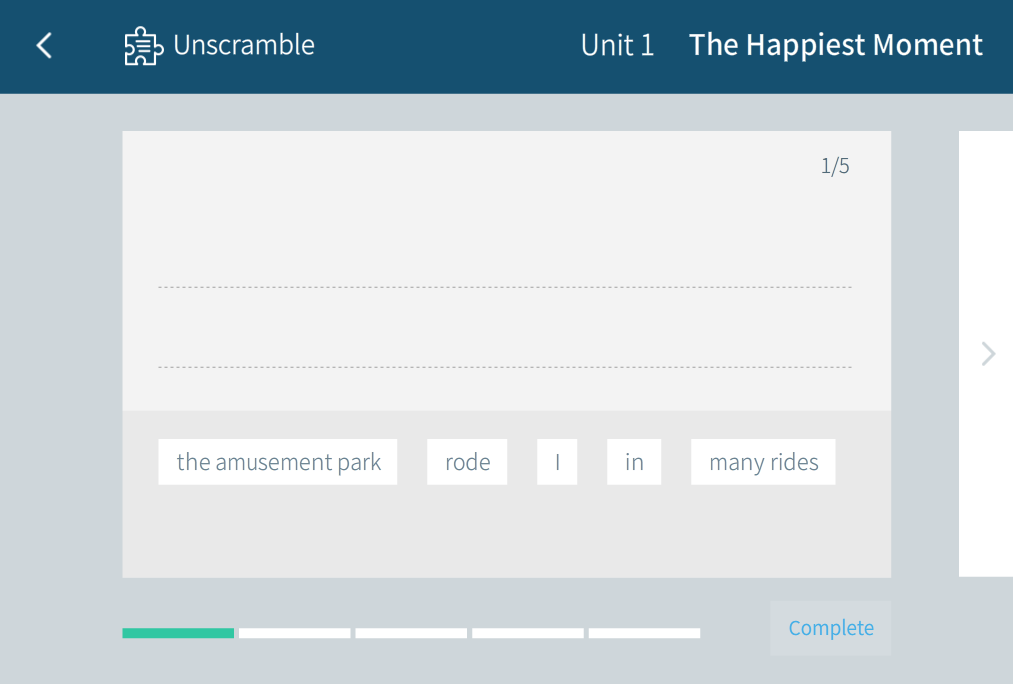Select the word tile "the amusement park"
The image size is (1013, 684).
pyautogui.click(x=278, y=462)
